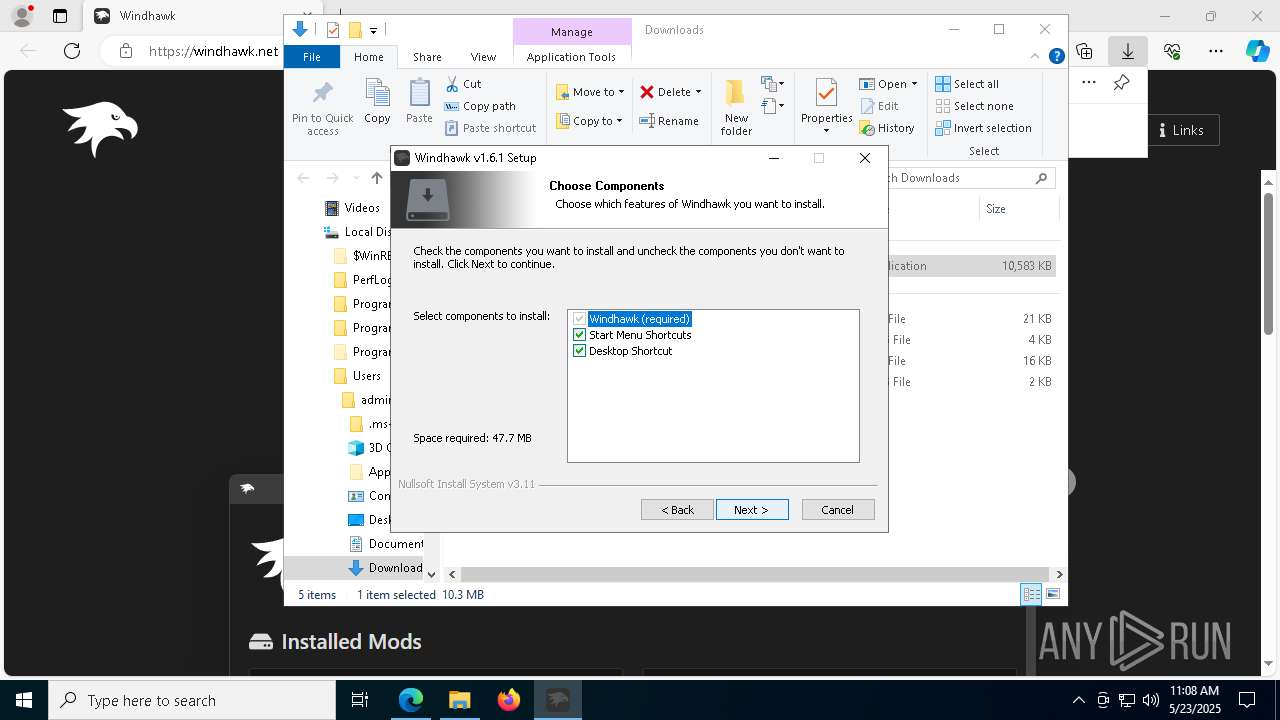Click Select all in ribbon
This screenshot has width=1280, height=720.
click(x=967, y=84)
